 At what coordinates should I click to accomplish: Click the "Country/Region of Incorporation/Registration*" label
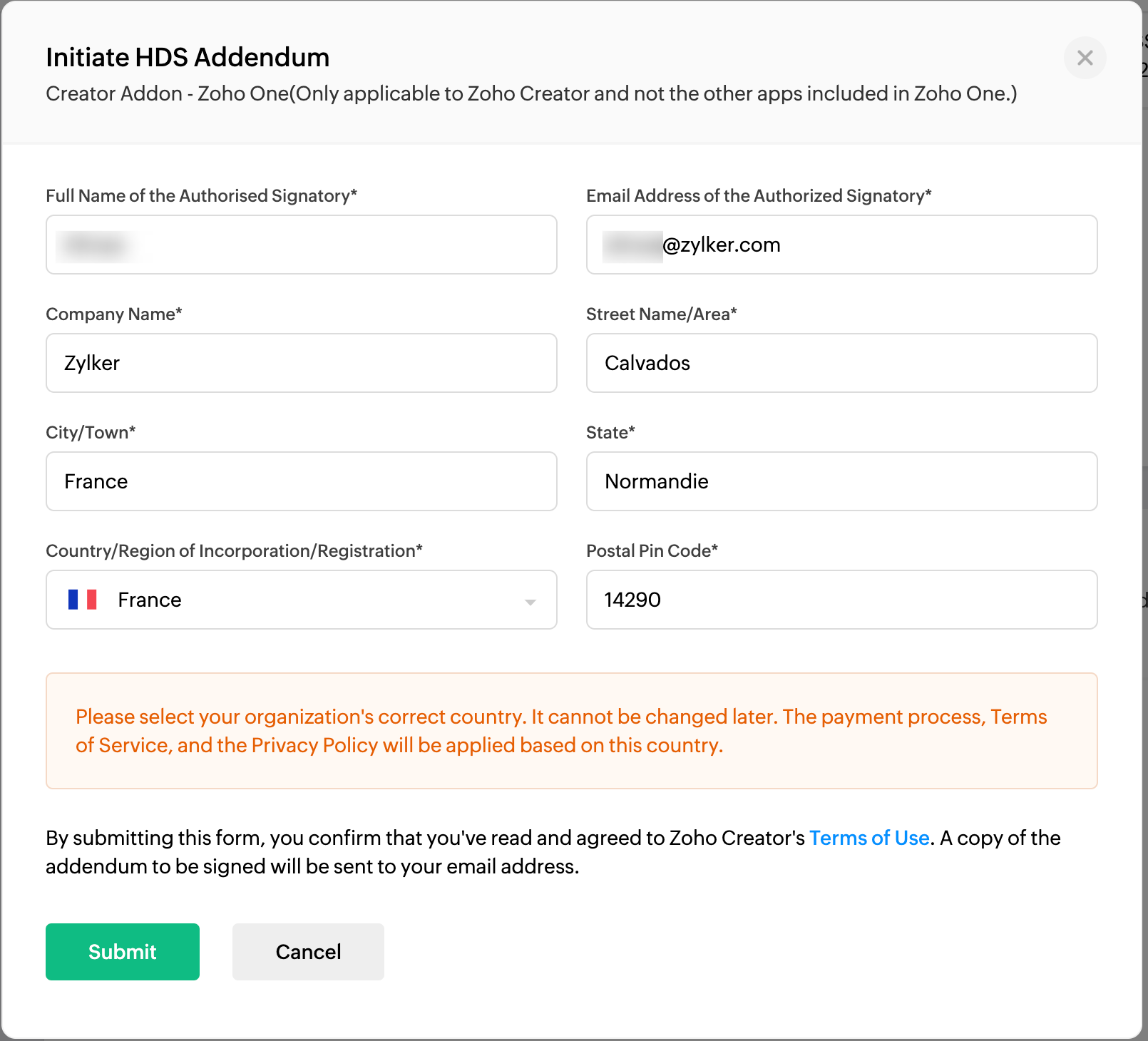234,551
